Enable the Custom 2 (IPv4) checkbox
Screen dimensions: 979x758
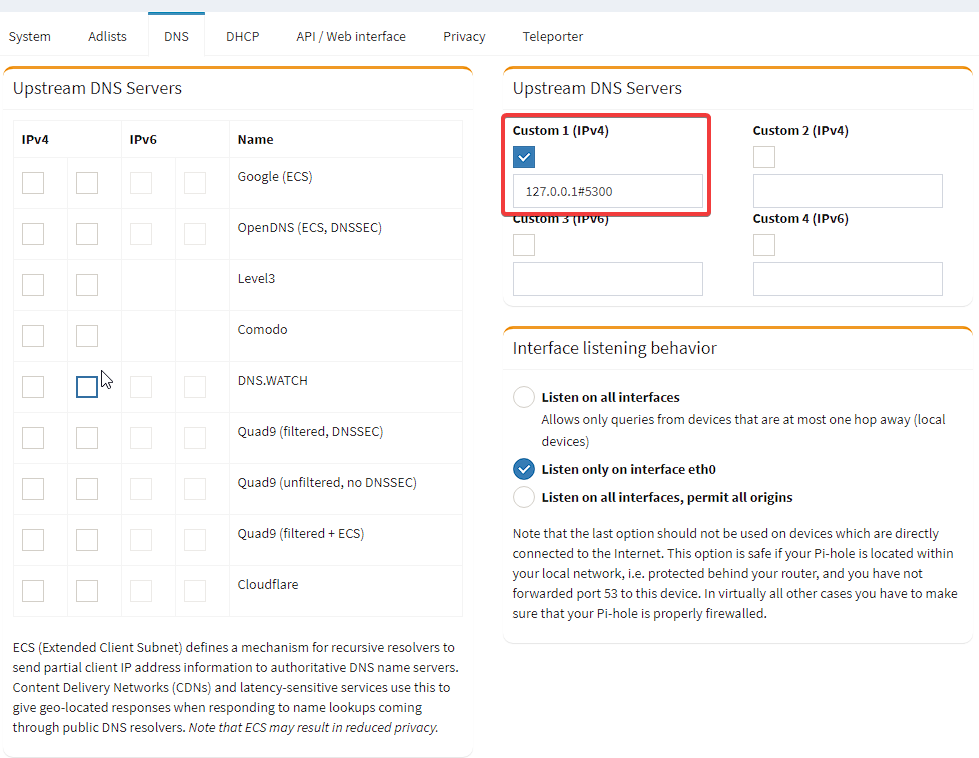pyautogui.click(x=764, y=157)
